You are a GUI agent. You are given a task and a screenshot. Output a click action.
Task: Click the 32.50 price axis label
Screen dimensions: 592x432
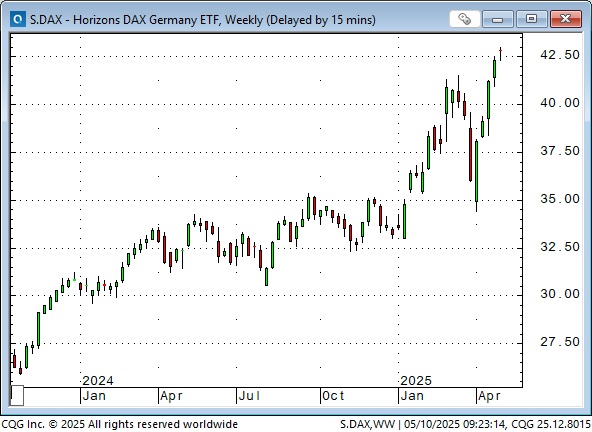click(560, 247)
